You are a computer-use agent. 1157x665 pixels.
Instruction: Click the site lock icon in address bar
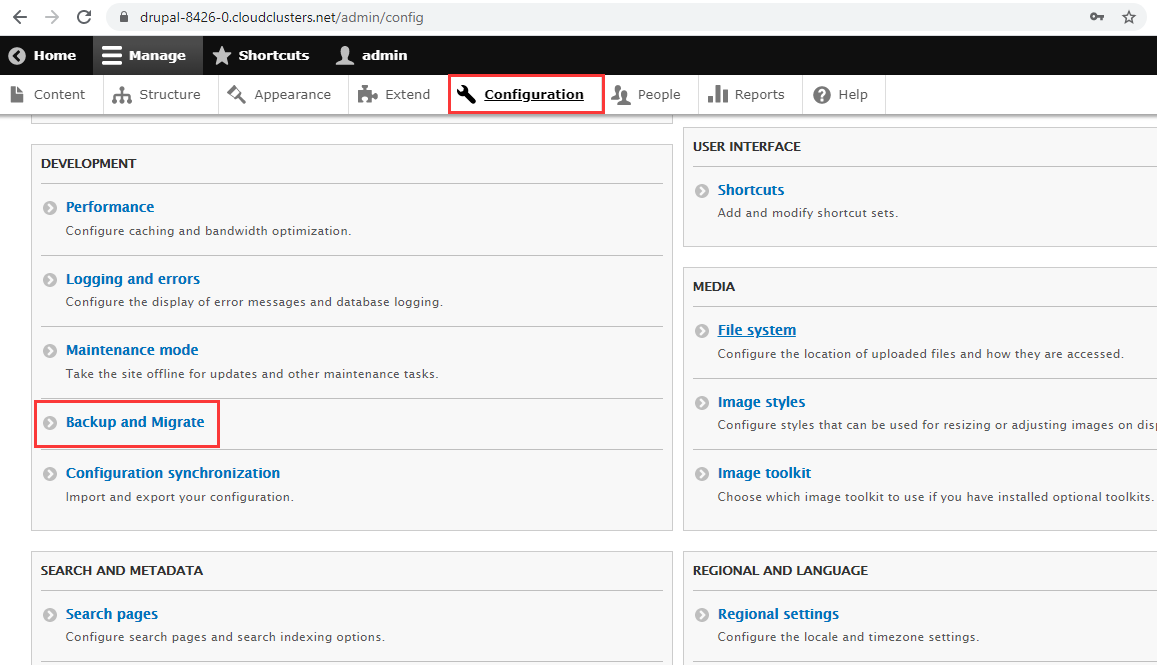click(125, 18)
